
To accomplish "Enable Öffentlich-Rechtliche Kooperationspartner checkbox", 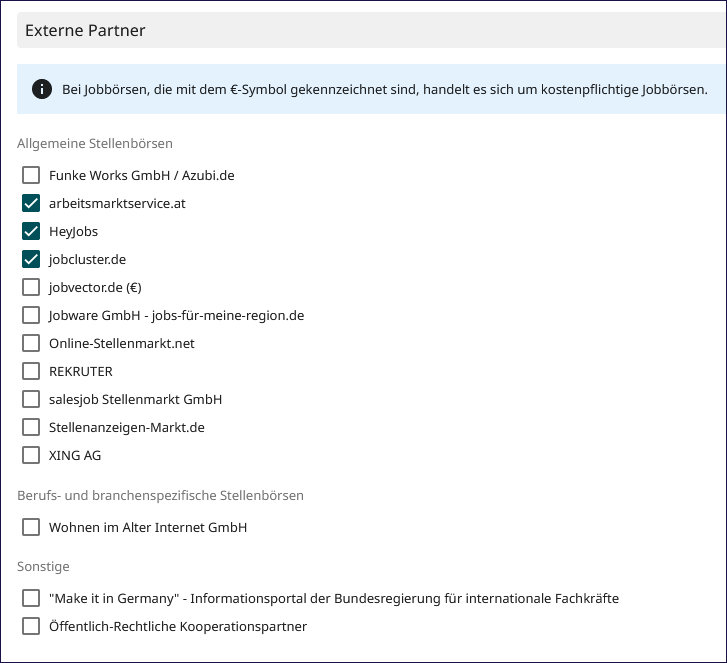I will [x=31, y=626].
